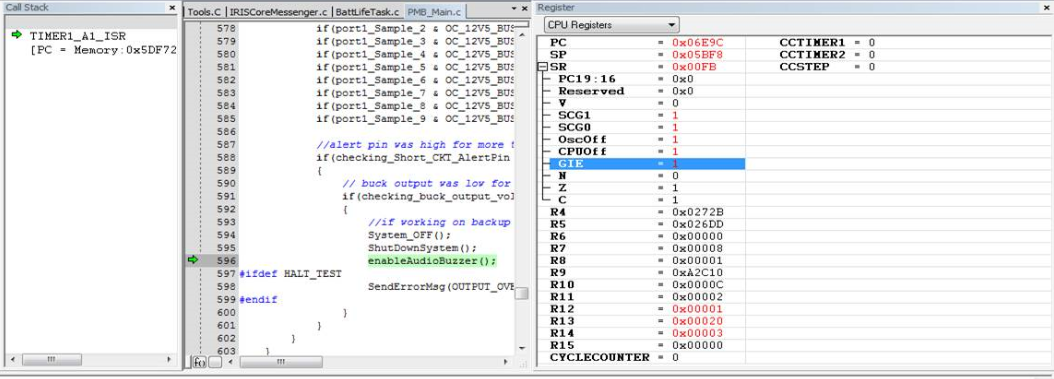The height and width of the screenshot is (379, 1054).
Task: Select the PC19:16 field row
Action: click(647, 79)
